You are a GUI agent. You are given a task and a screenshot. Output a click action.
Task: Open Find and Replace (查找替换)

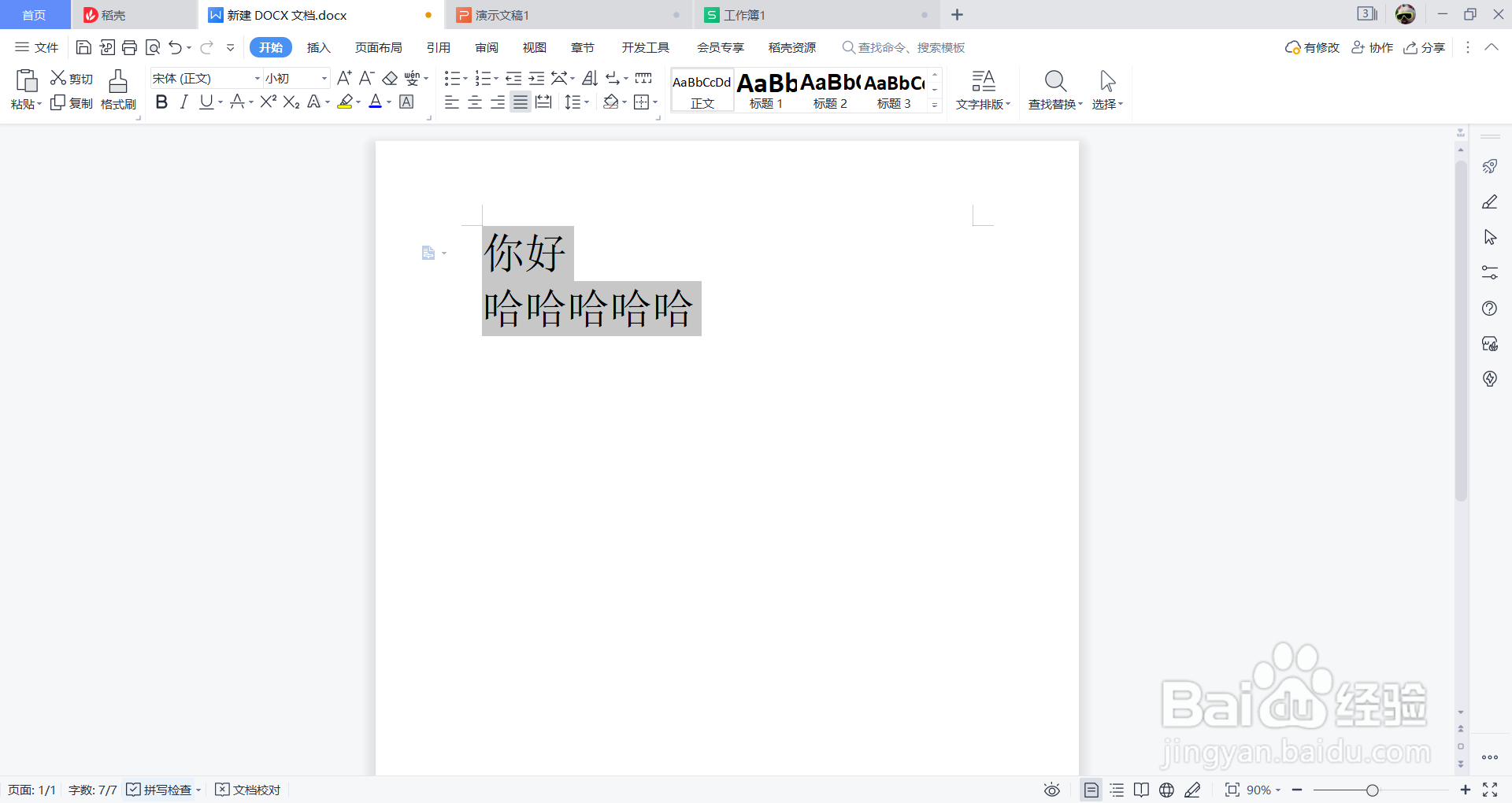(x=1055, y=90)
